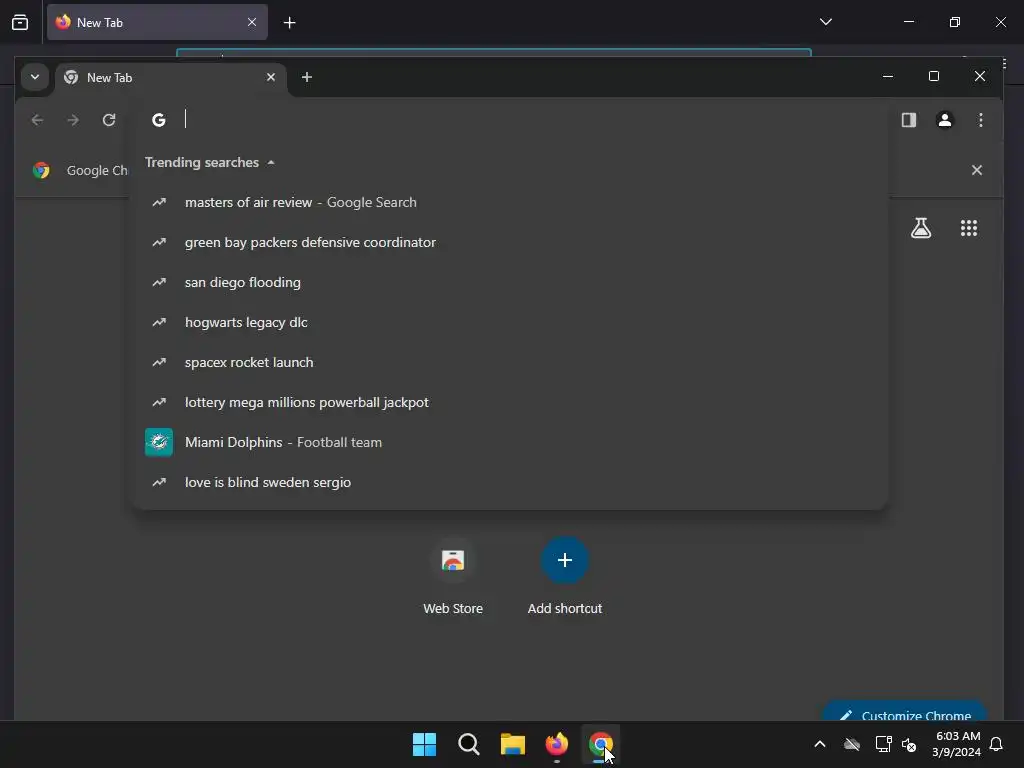
Task: Select 'masters of air review' suggestion
Action: (x=509, y=202)
